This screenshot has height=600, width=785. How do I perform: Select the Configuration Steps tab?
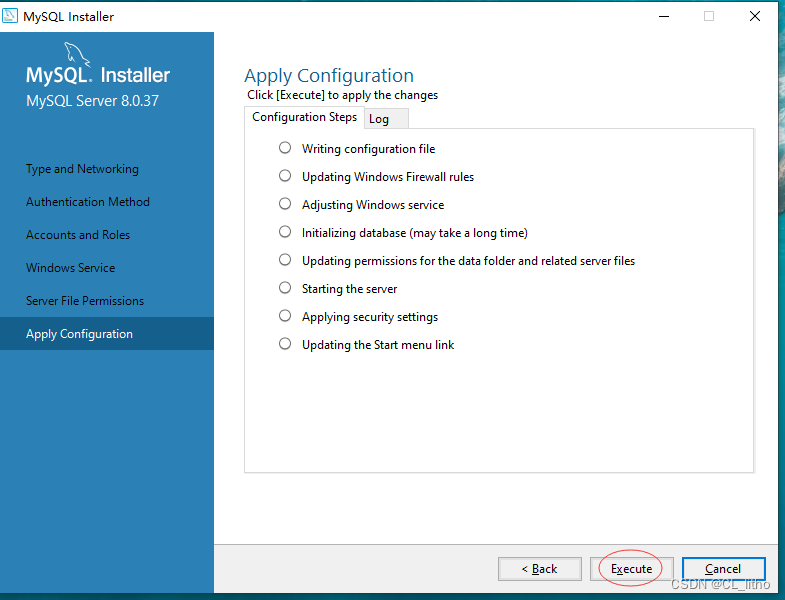tap(304, 117)
